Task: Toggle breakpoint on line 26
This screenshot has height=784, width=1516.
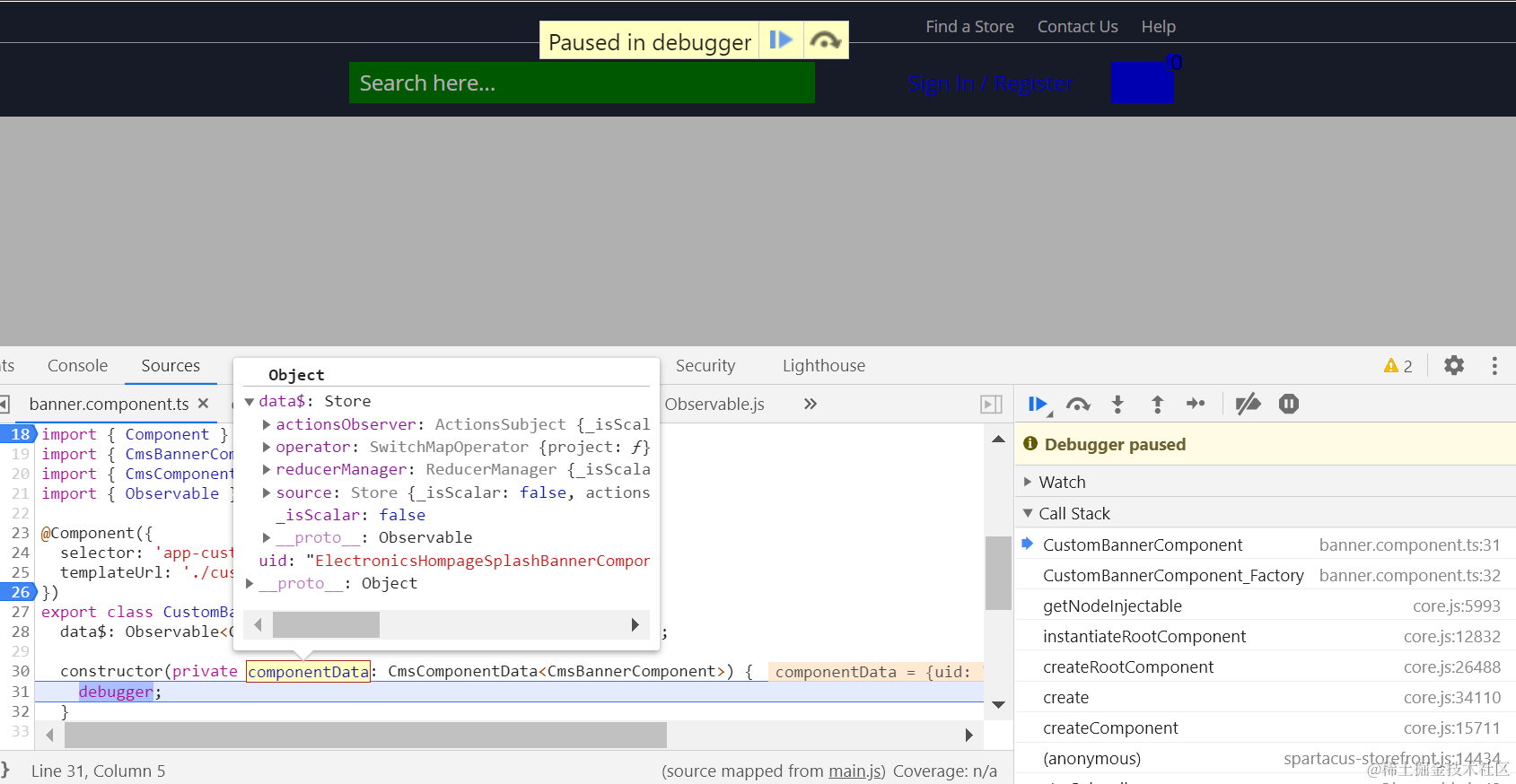Action: (x=20, y=592)
